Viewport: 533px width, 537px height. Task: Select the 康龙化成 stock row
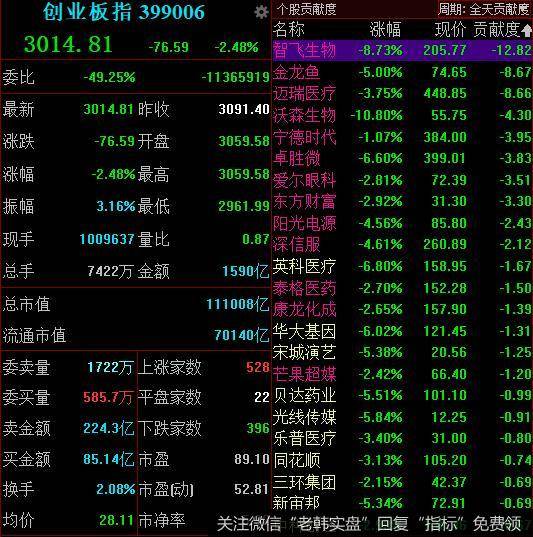point(402,309)
